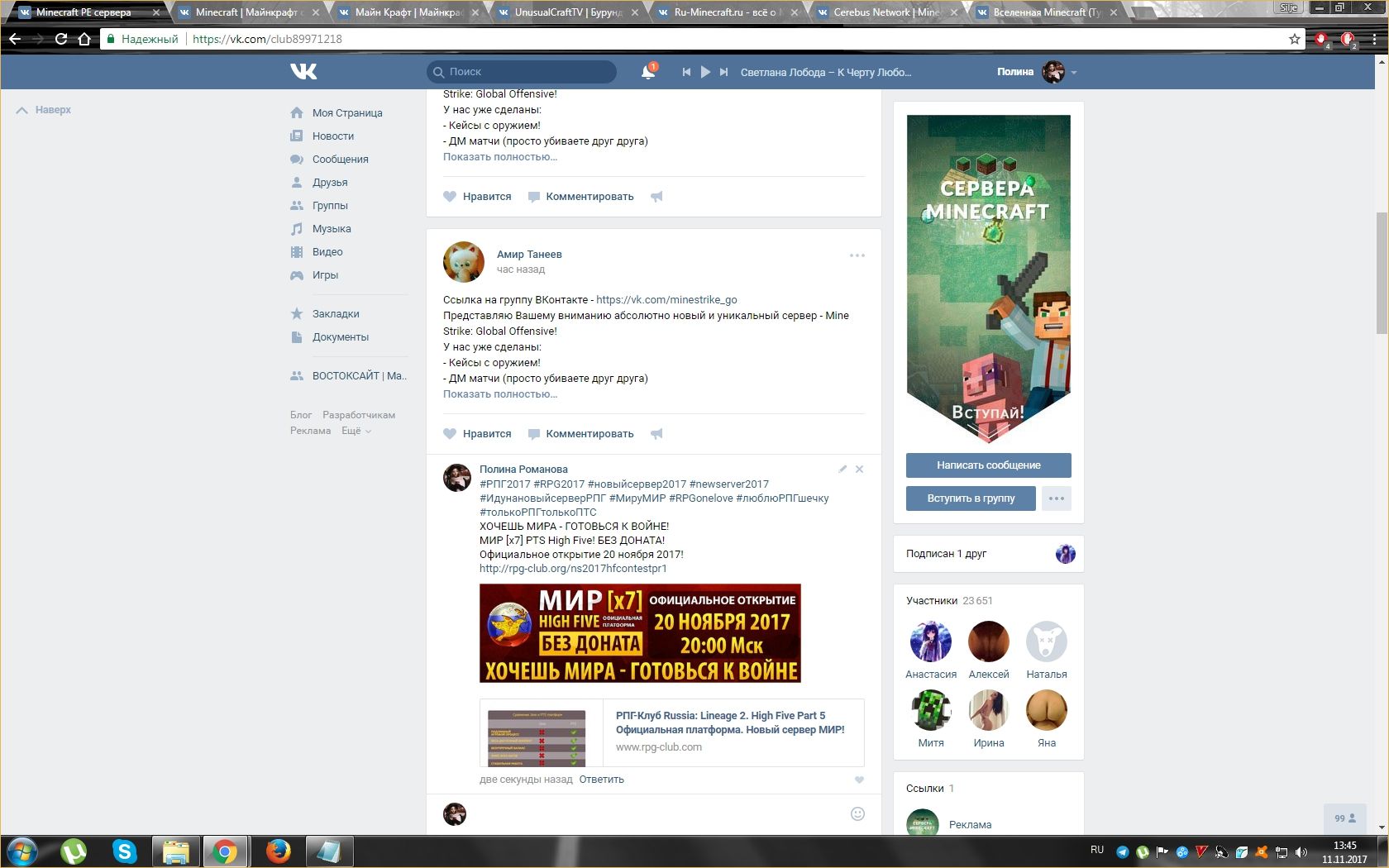This screenshot has height=868, width=1389.
Task: Expand the Ещё menu in sidebar footer
Action: [x=356, y=431]
